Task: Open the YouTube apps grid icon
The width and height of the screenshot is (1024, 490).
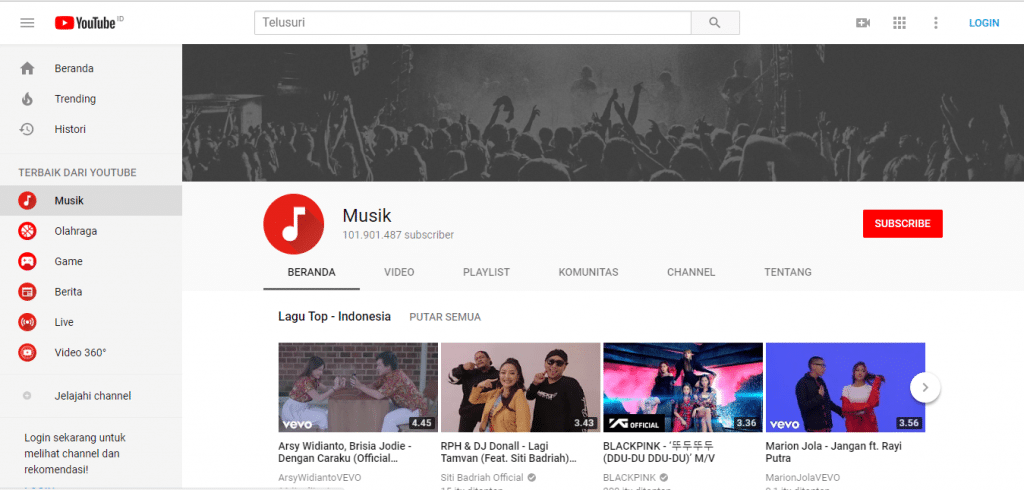Action: click(x=899, y=23)
